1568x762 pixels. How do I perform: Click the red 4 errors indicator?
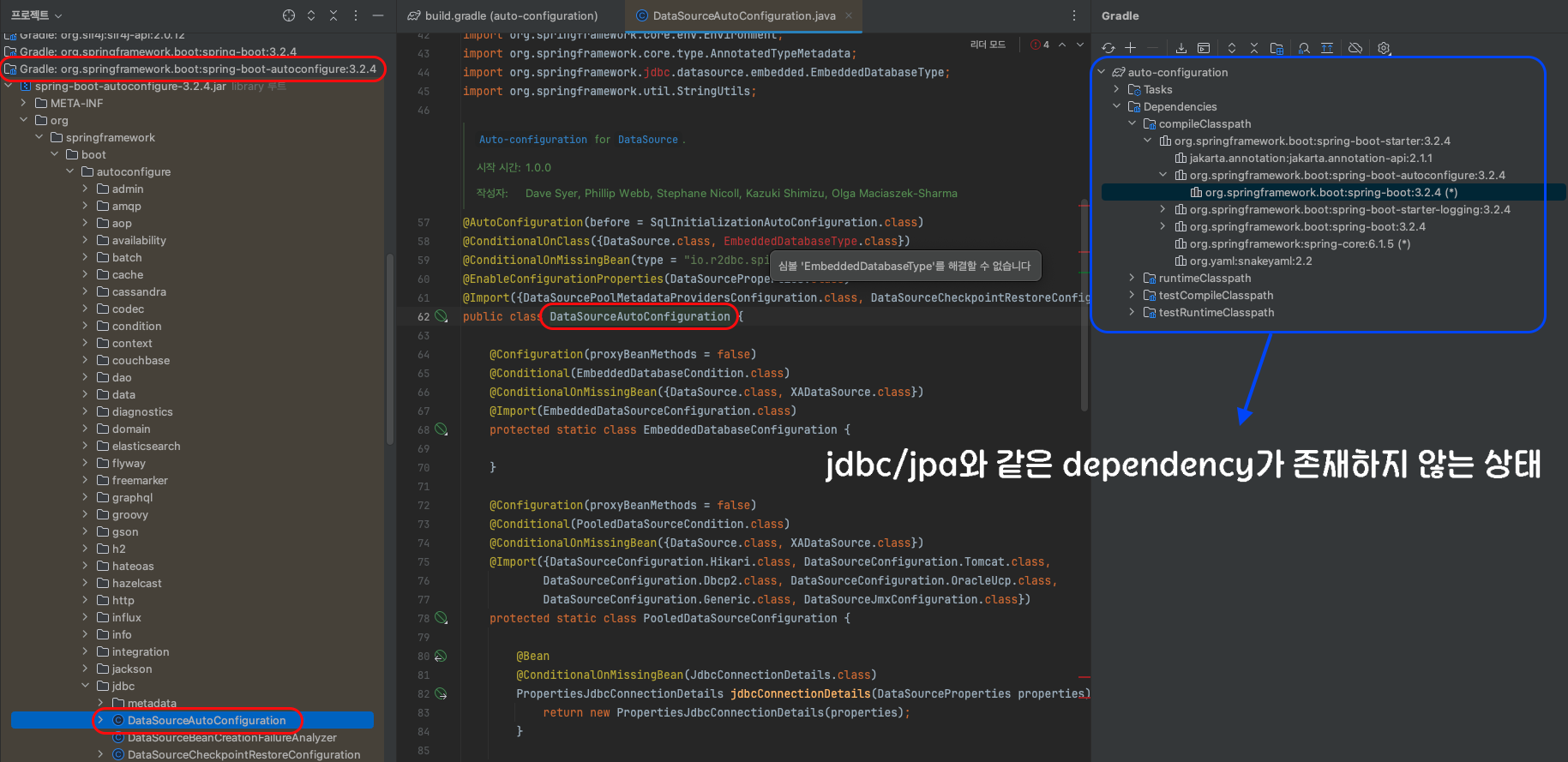(1040, 45)
